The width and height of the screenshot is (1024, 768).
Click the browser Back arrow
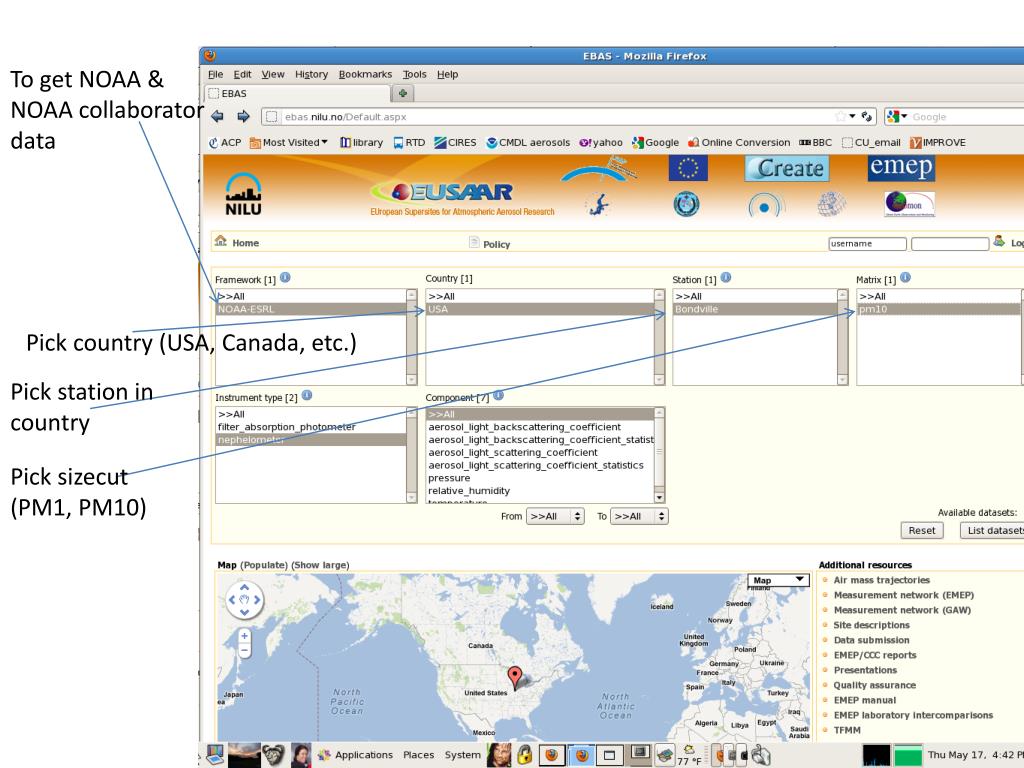(x=217, y=116)
